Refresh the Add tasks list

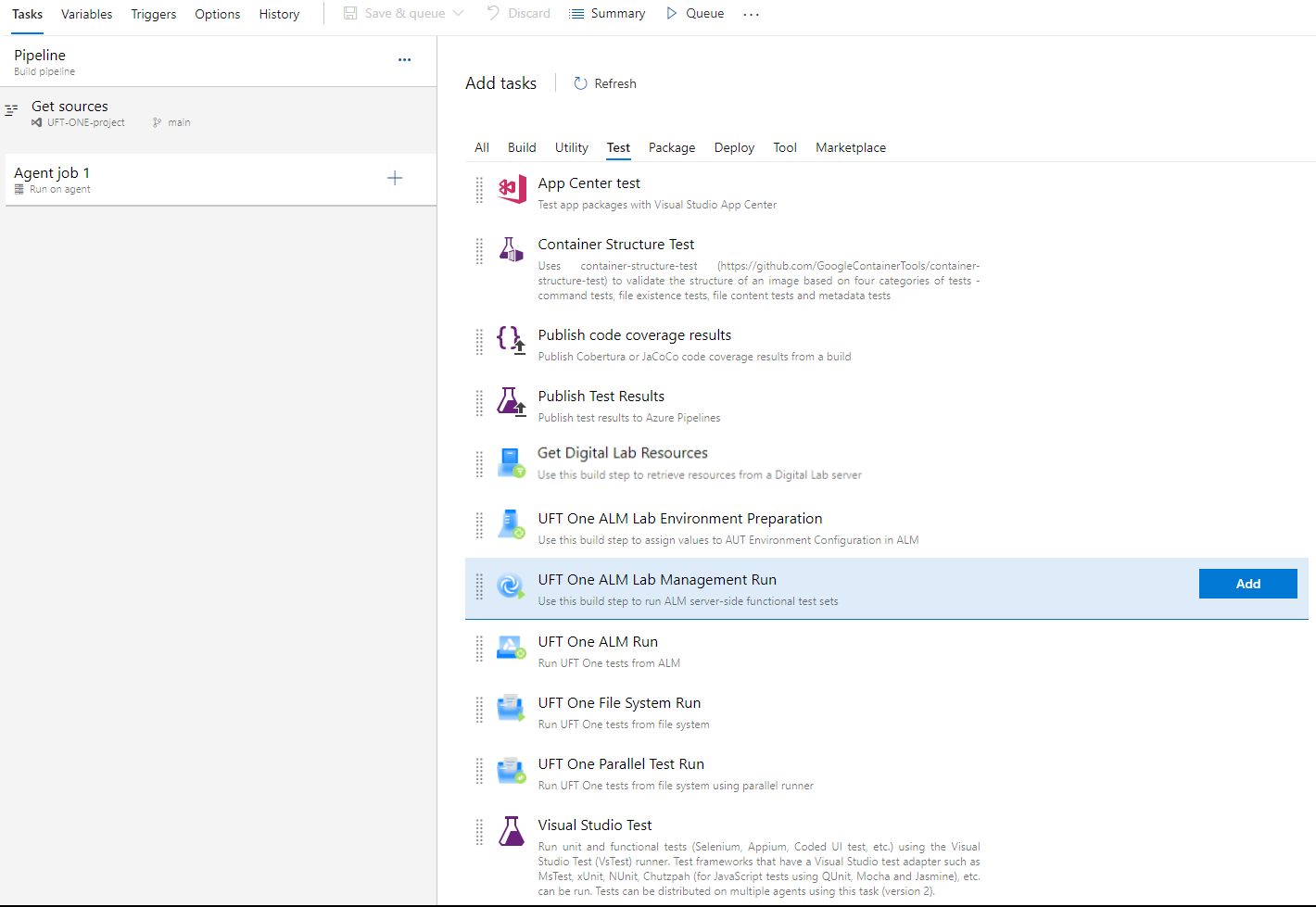click(605, 83)
